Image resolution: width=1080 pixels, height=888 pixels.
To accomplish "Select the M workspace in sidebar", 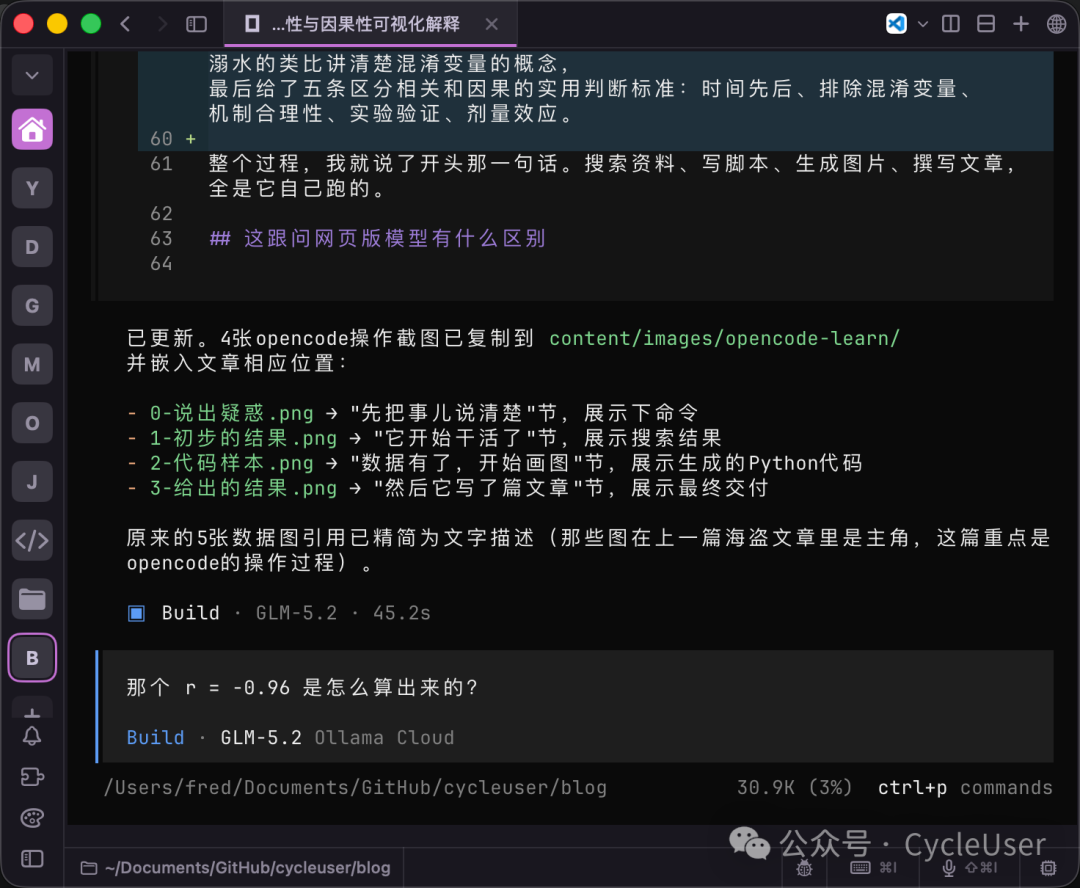I will pos(32,364).
